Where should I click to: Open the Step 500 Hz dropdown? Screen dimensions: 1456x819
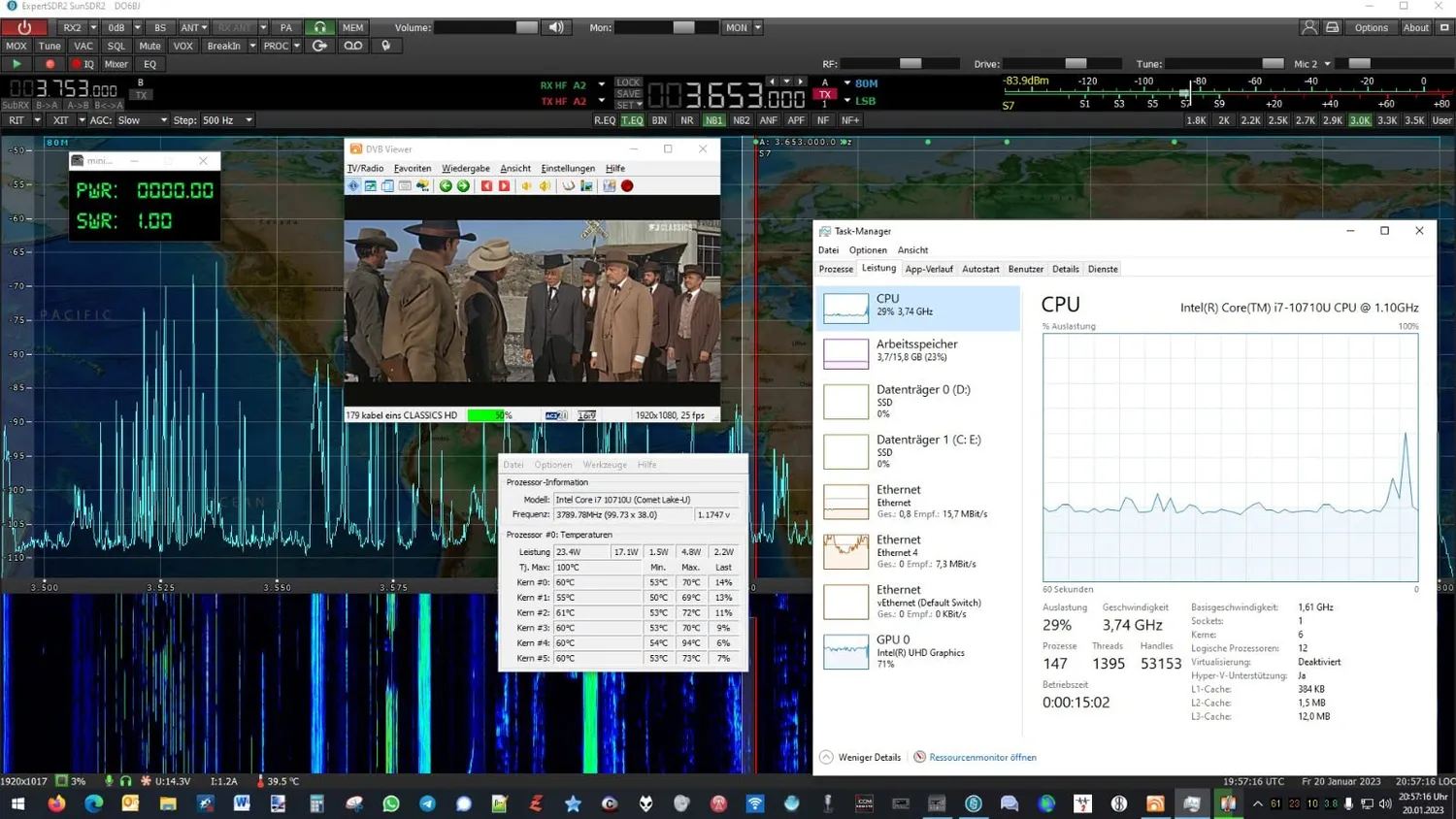click(228, 120)
